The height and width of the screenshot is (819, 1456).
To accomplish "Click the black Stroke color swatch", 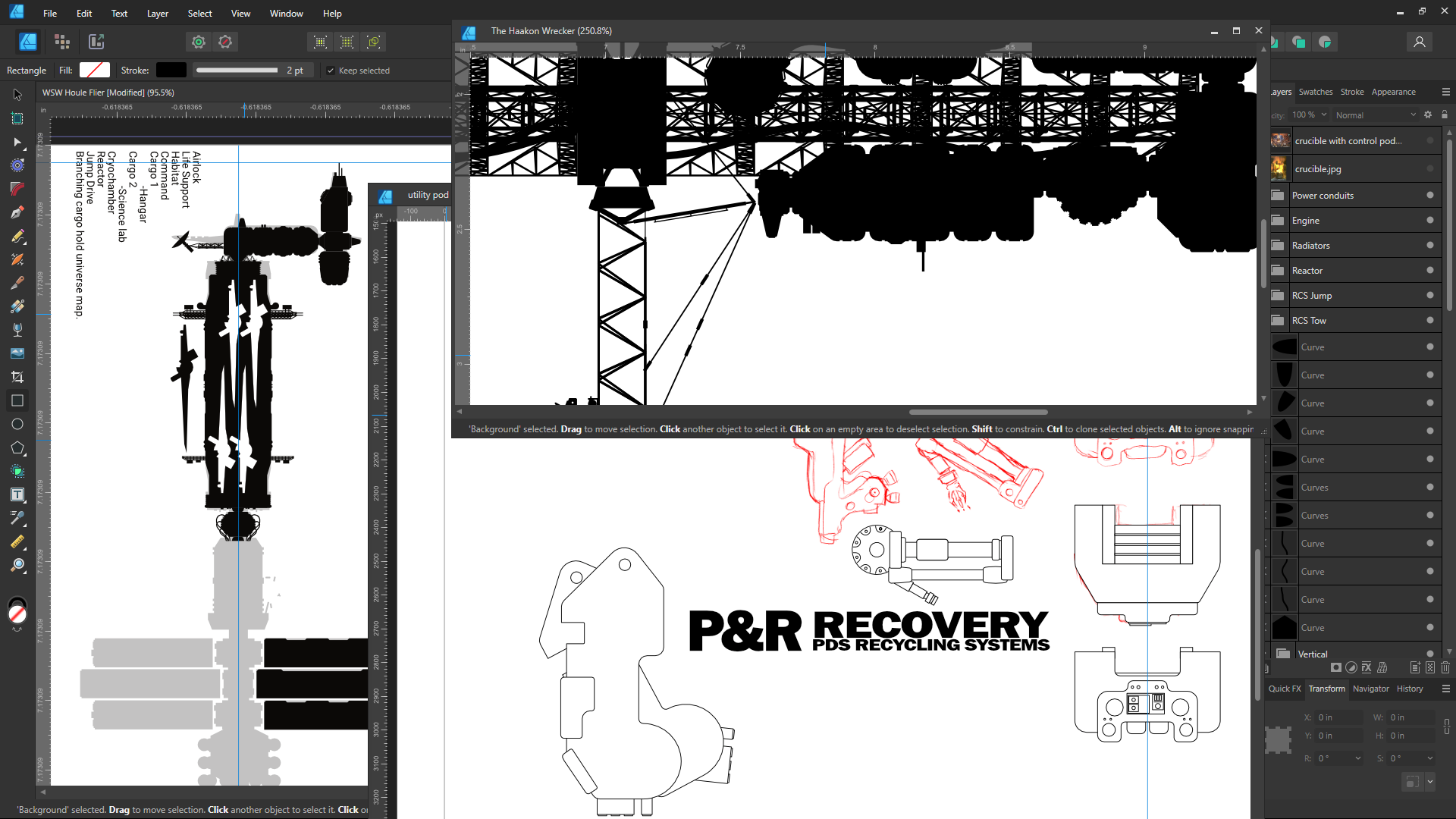I will point(171,70).
